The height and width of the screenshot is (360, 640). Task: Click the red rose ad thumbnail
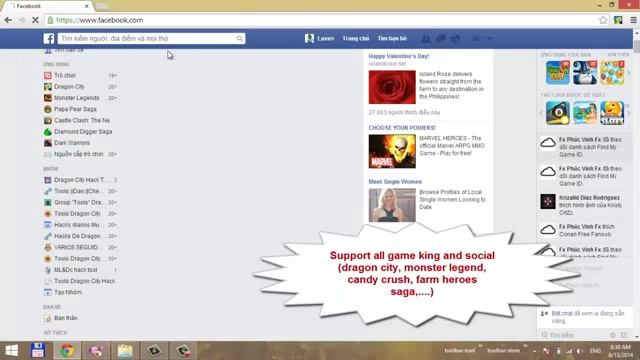tap(392, 87)
